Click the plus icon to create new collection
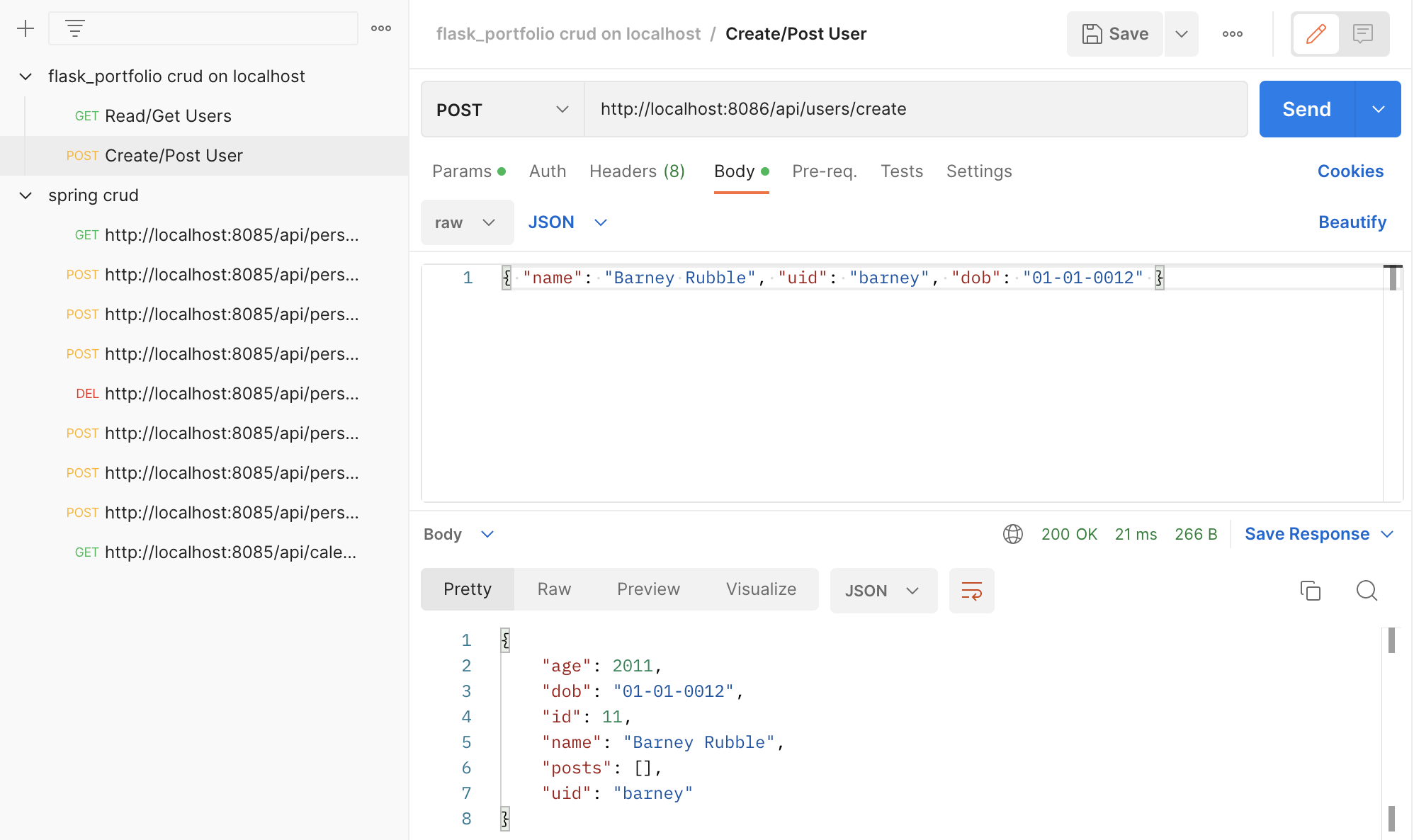 [26, 28]
